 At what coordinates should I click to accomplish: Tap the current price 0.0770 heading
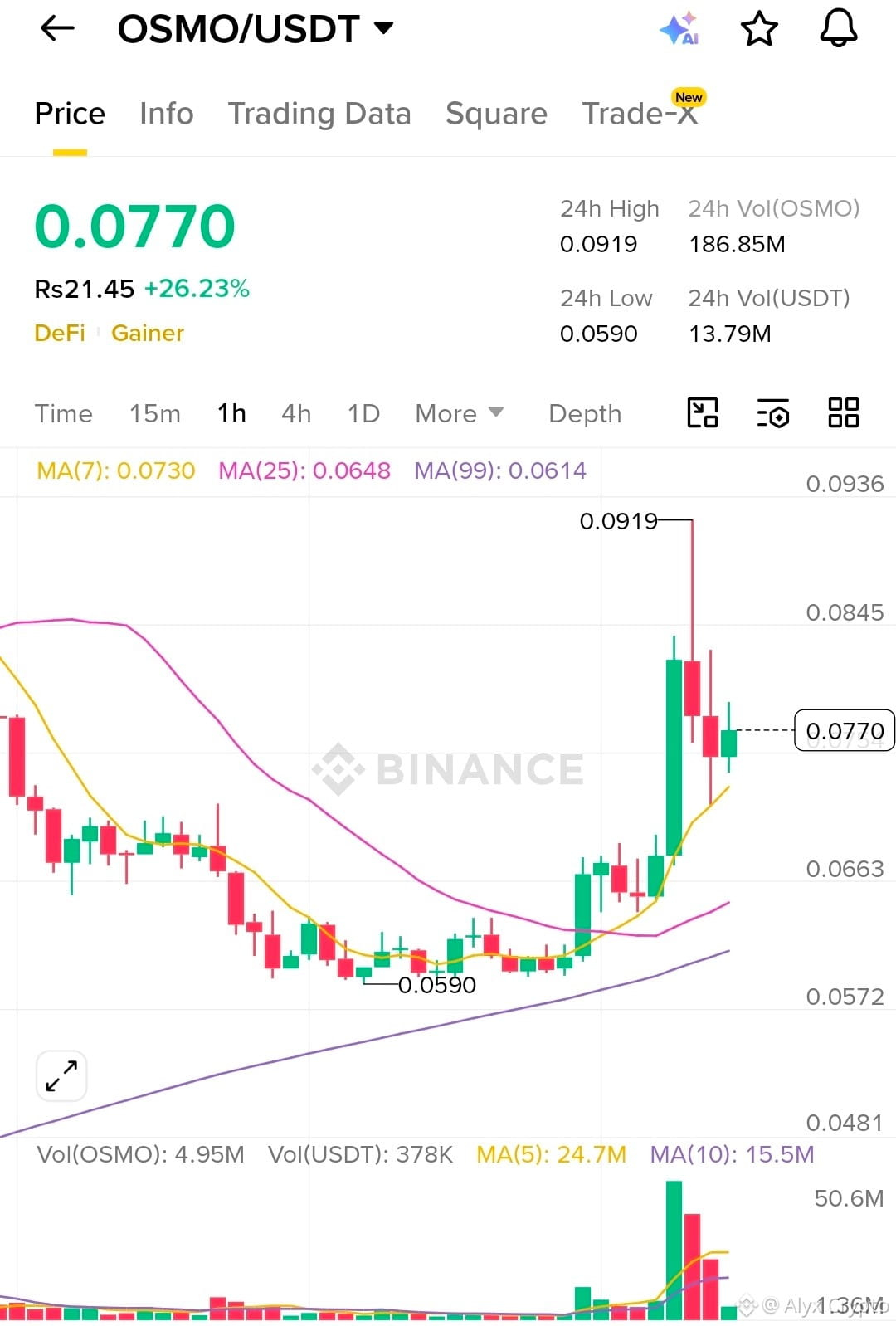tap(135, 227)
